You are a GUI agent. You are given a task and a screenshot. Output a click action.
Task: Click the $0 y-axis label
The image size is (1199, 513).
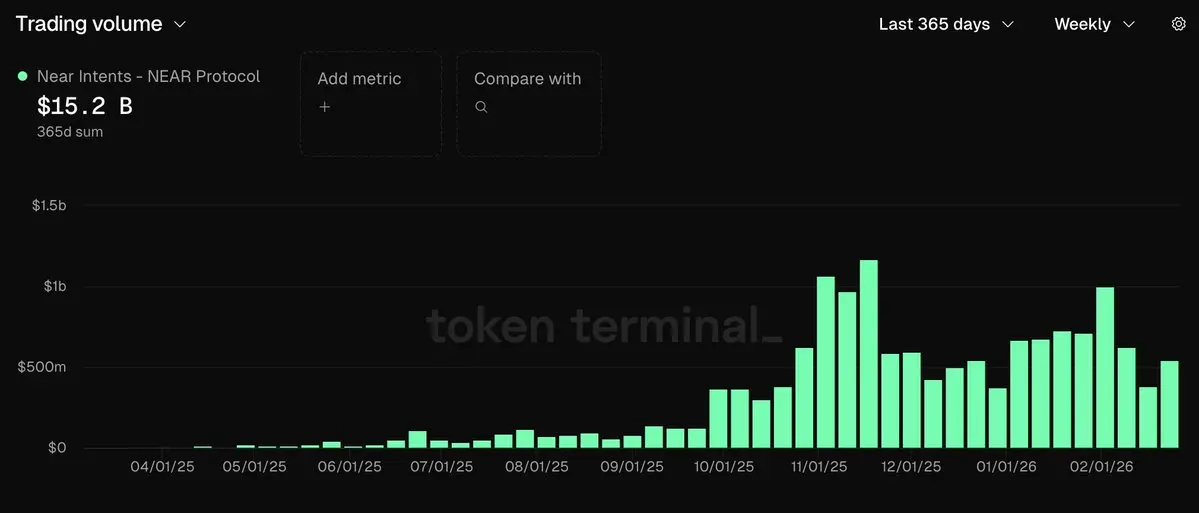57,448
